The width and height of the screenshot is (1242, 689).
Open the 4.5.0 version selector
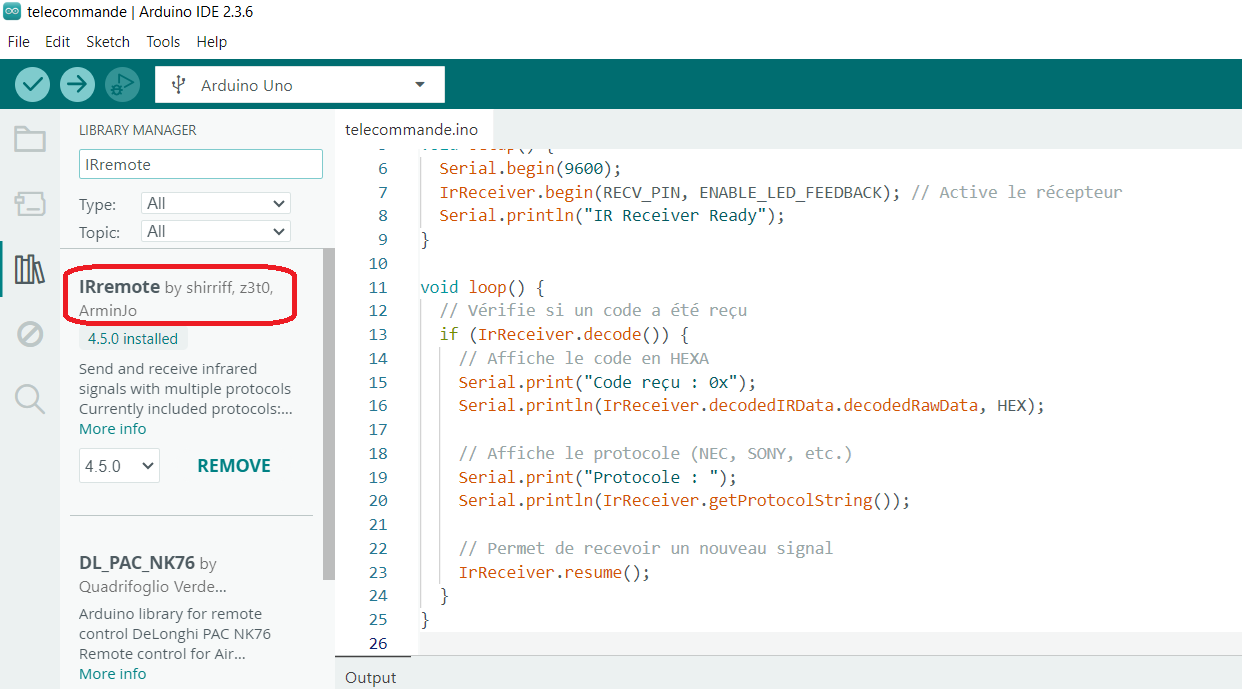(119, 466)
